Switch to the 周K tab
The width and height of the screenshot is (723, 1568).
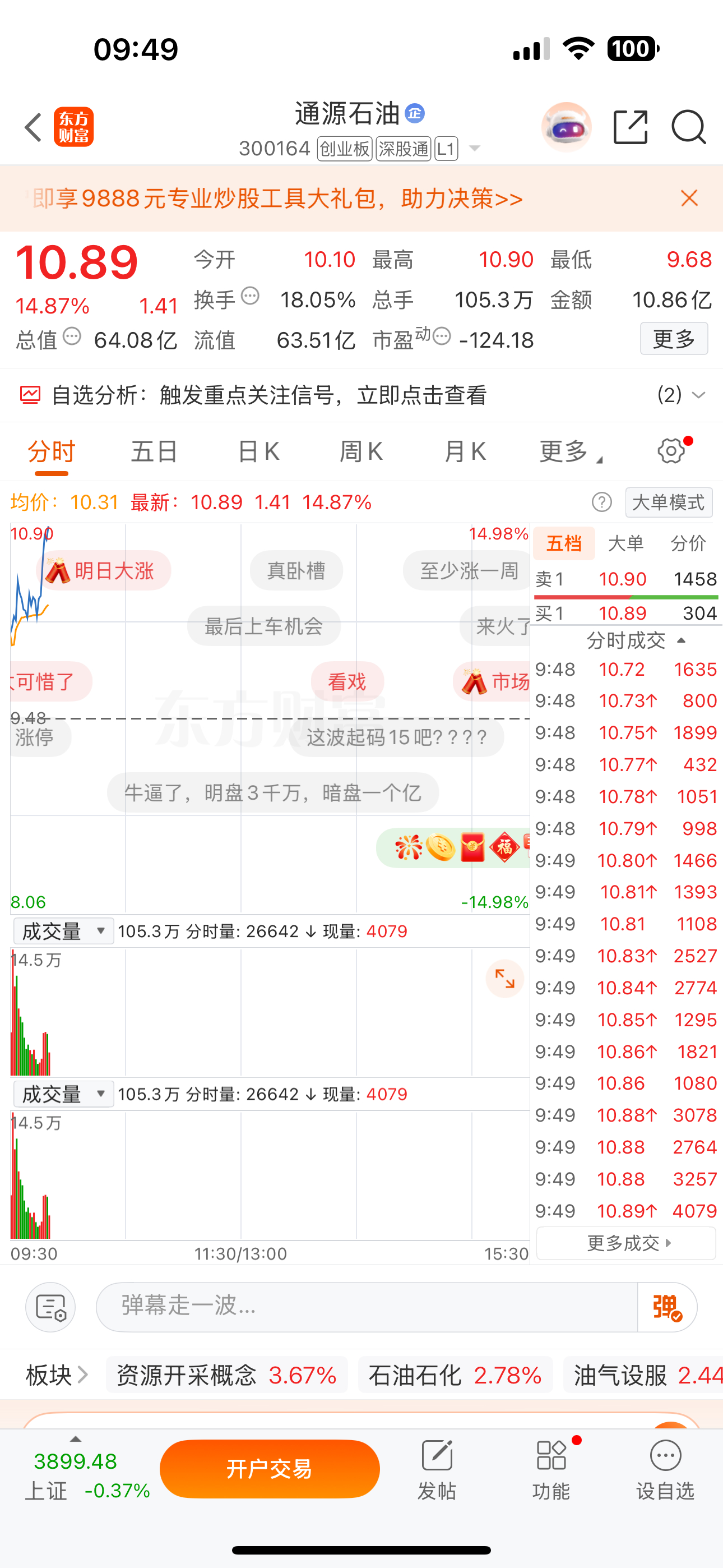pos(361,451)
